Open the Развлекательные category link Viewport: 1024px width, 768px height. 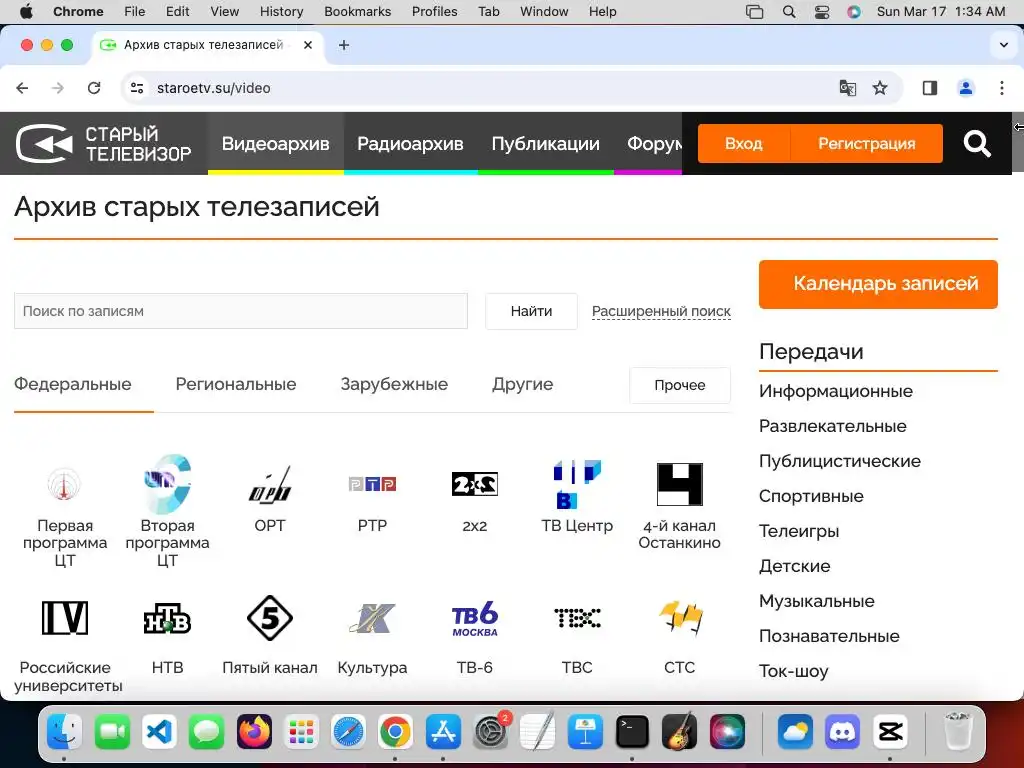pyautogui.click(x=833, y=426)
